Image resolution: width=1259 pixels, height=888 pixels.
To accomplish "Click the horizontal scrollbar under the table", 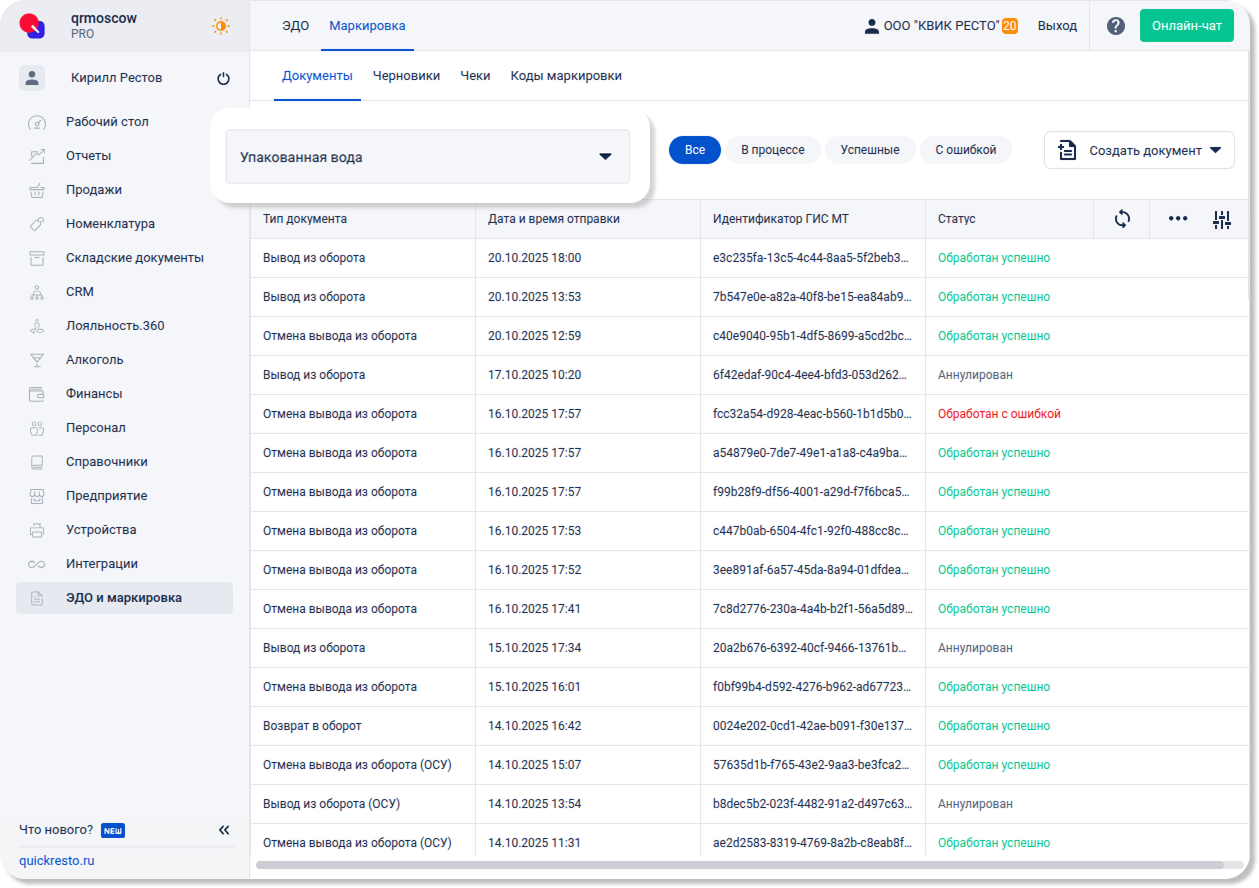I will [x=740, y=864].
